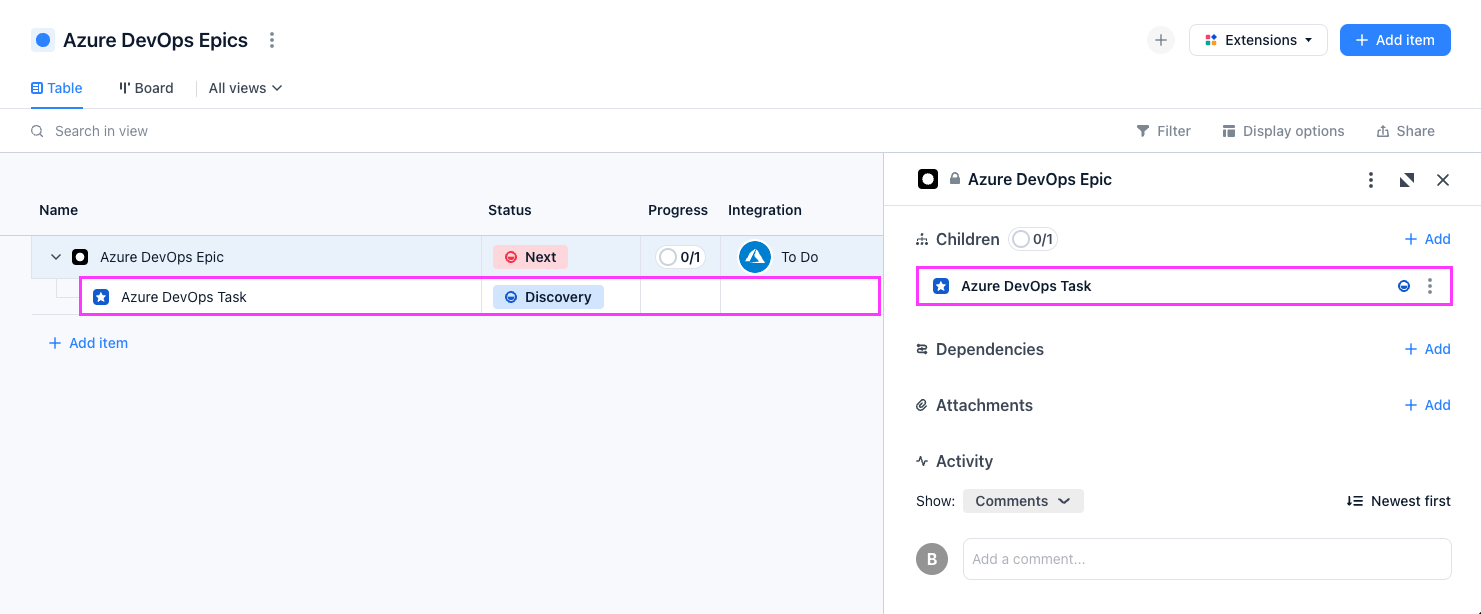Open the Extensions dropdown

pos(1258,40)
